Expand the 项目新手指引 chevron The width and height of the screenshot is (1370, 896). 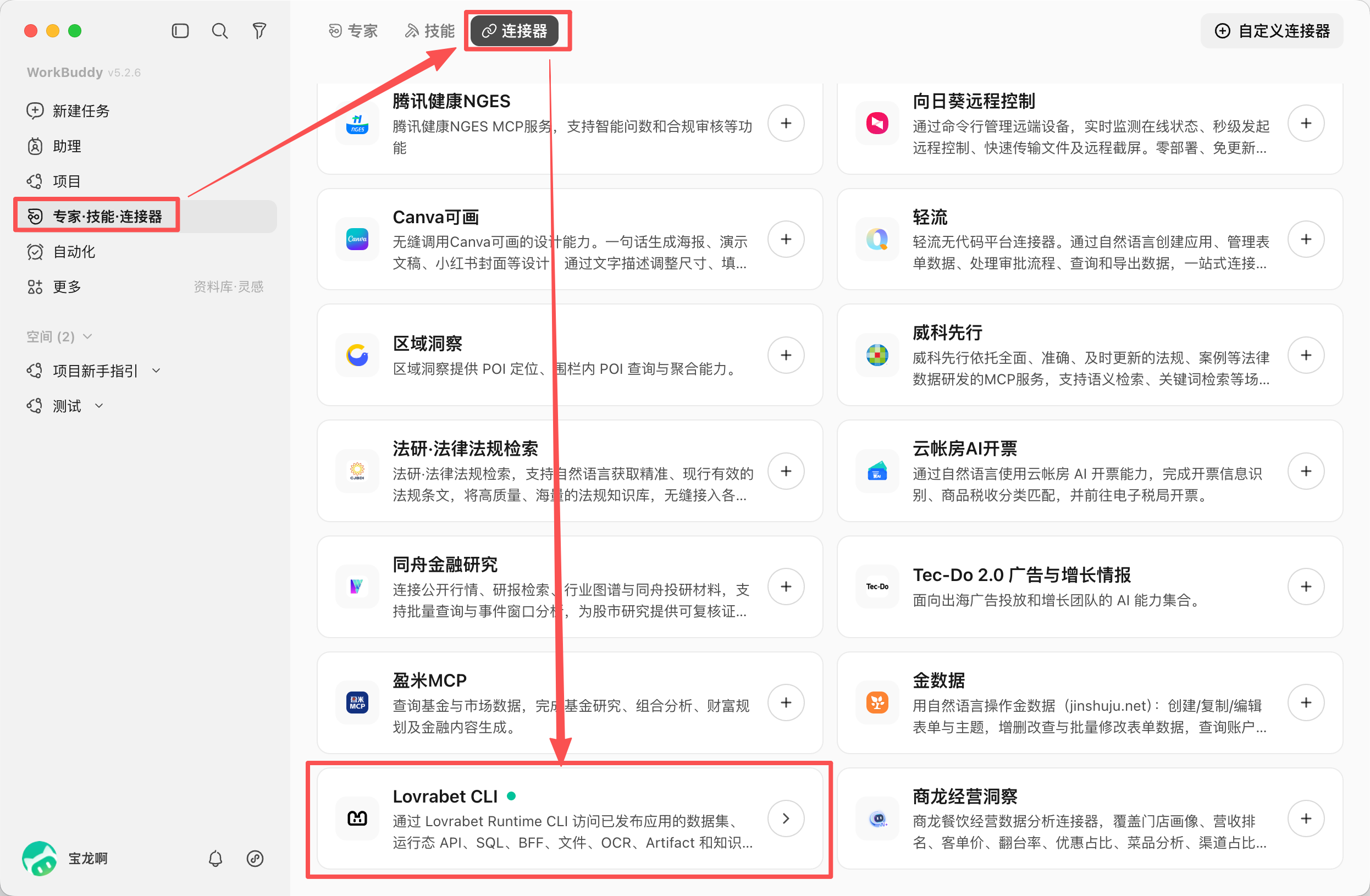click(156, 371)
